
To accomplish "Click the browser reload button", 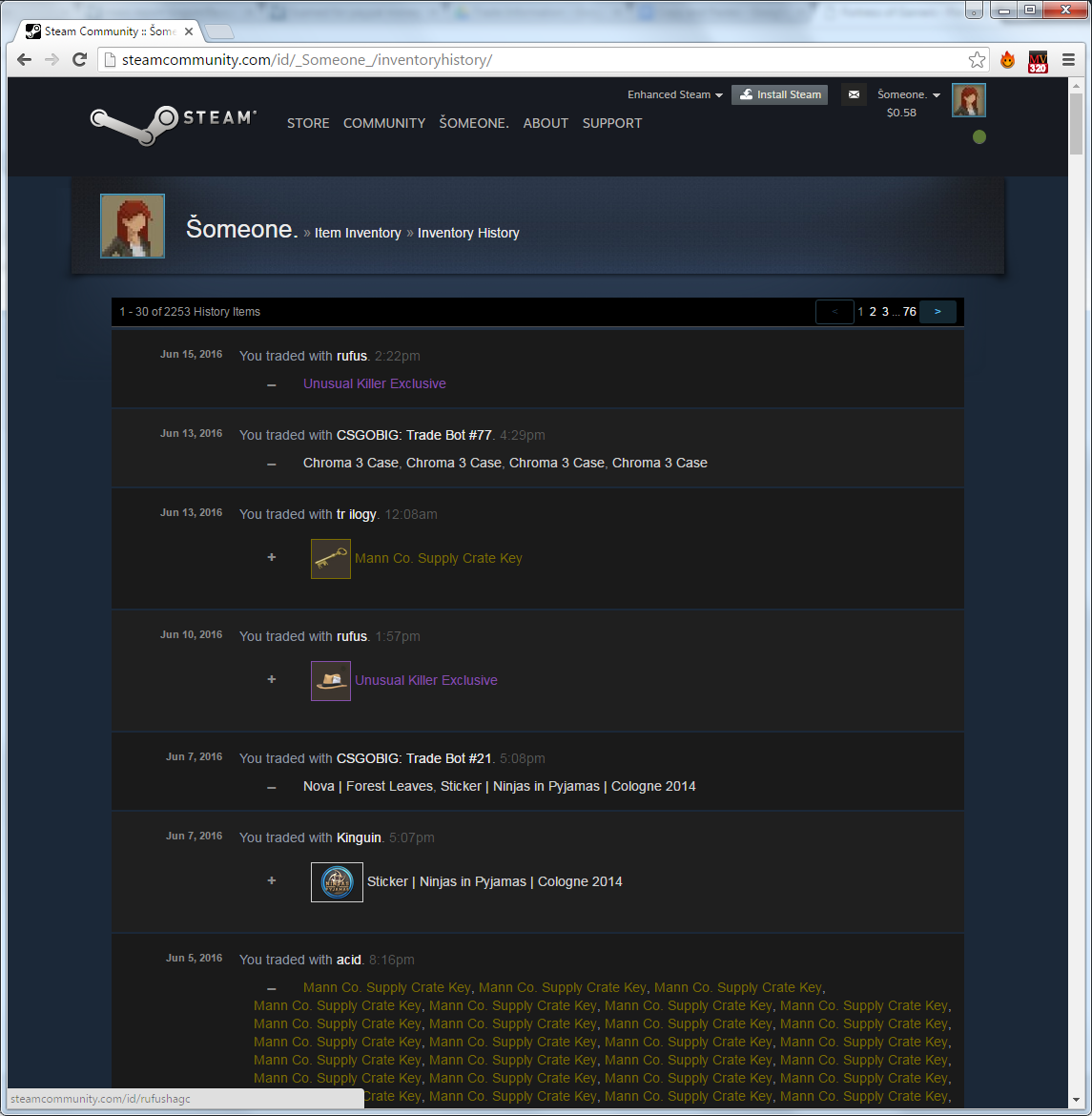I will pyautogui.click(x=80, y=60).
